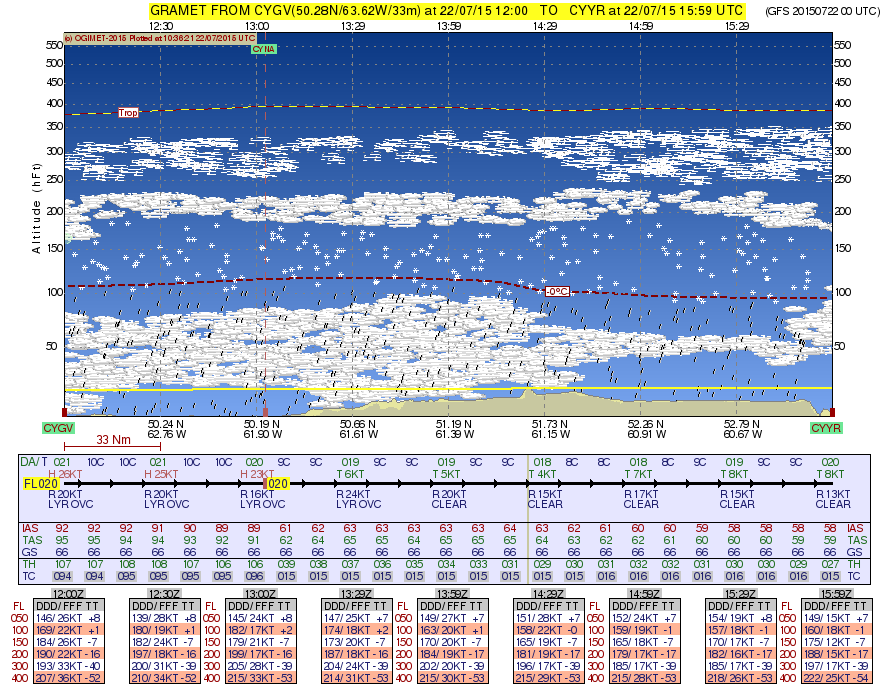Screen dimensions: 896x700
Task: Click the -0°C freezing level label
Action: coord(557,291)
